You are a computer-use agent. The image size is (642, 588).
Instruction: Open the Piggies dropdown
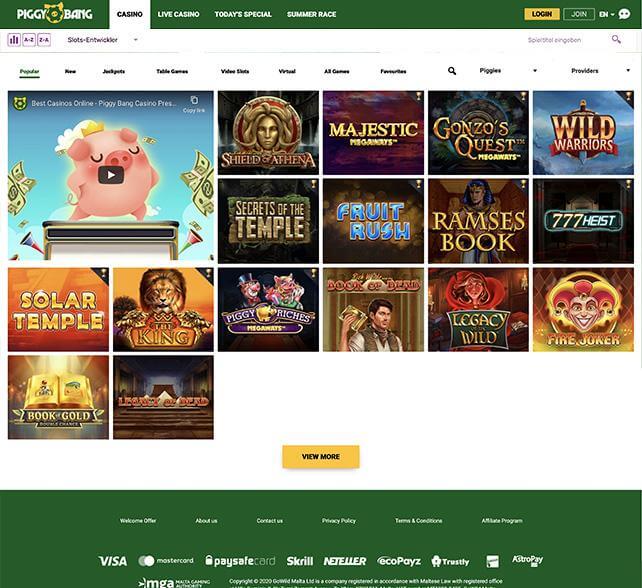(x=508, y=70)
